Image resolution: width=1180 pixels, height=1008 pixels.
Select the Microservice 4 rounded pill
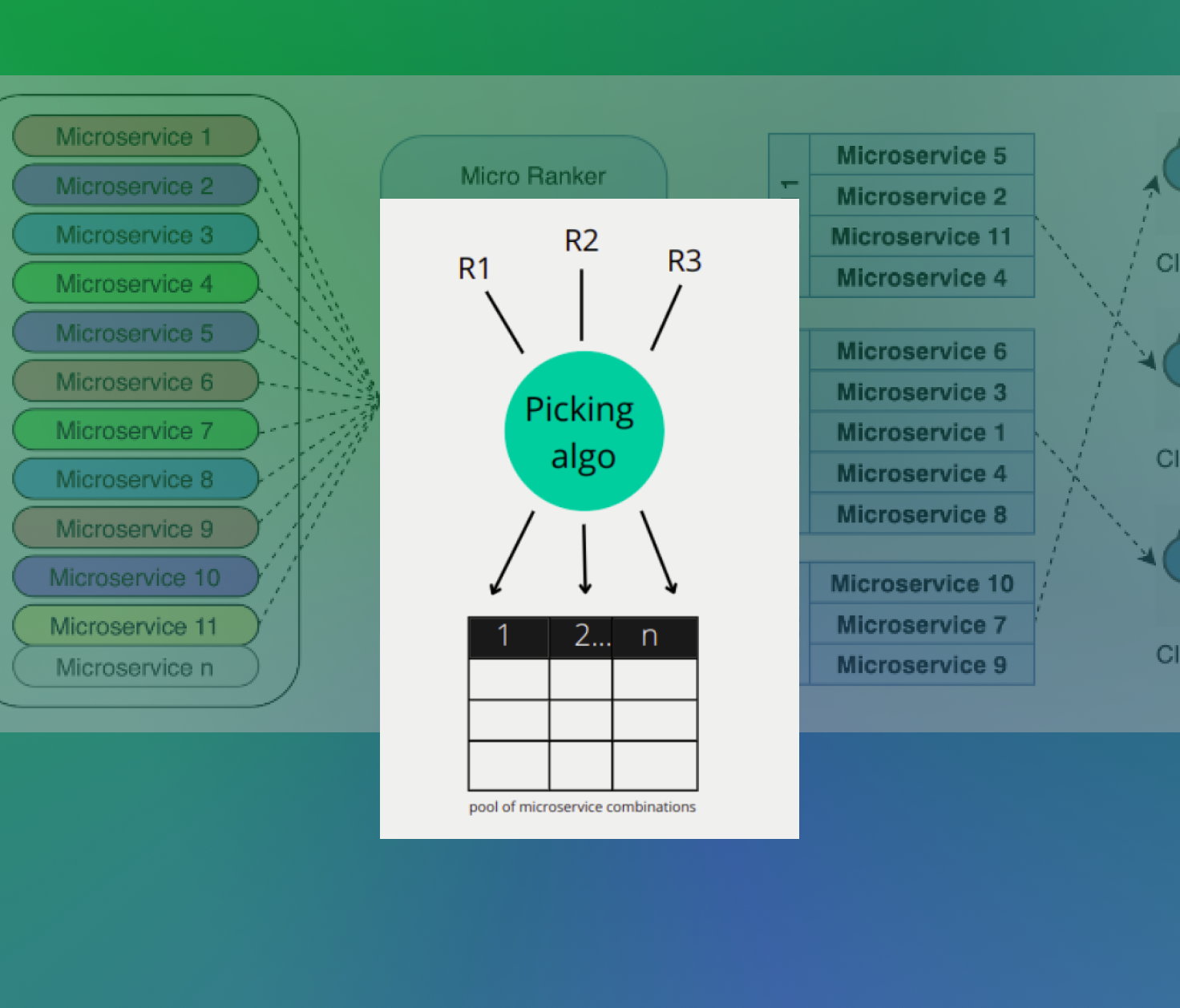pyautogui.click(x=135, y=283)
